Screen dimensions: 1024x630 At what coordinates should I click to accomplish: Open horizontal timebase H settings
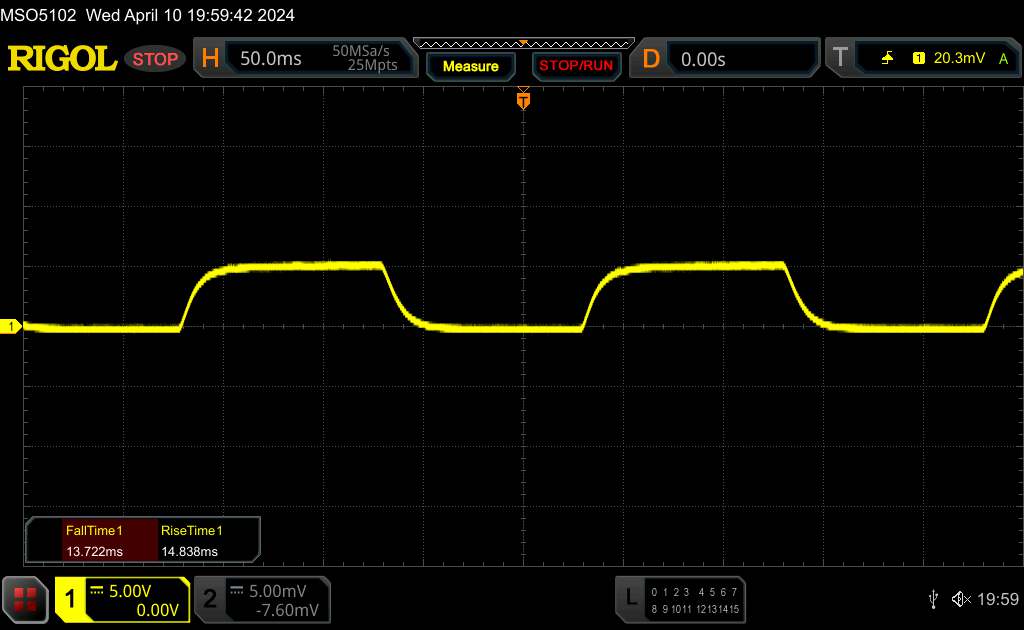pyautogui.click(x=210, y=59)
